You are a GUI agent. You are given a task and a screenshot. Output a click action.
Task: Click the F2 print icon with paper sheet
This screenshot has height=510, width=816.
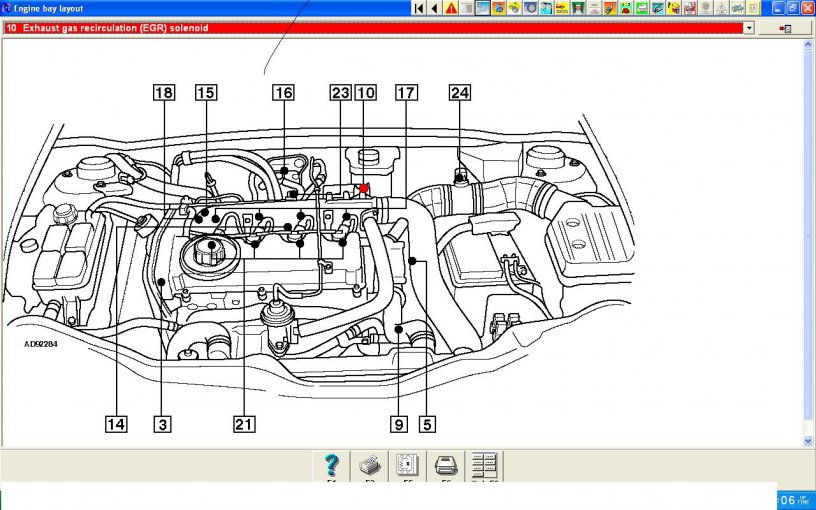(369, 465)
